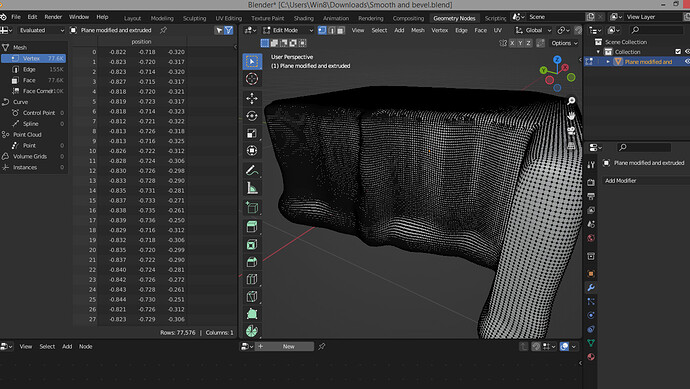Expand Plane modified and extruded outliner item
690x389 pixels.
[x=608, y=62]
